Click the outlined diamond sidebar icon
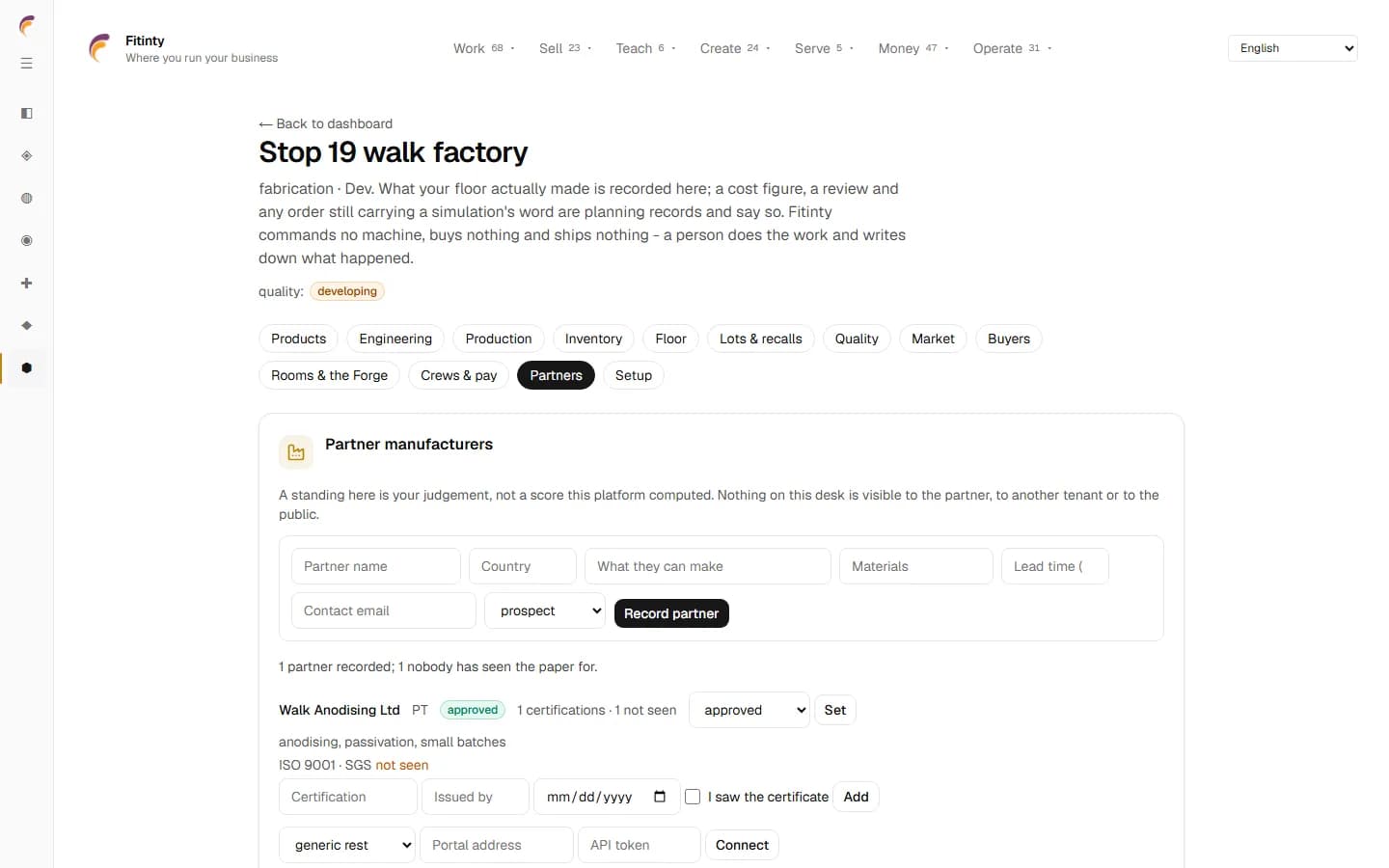 pyautogui.click(x=27, y=156)
